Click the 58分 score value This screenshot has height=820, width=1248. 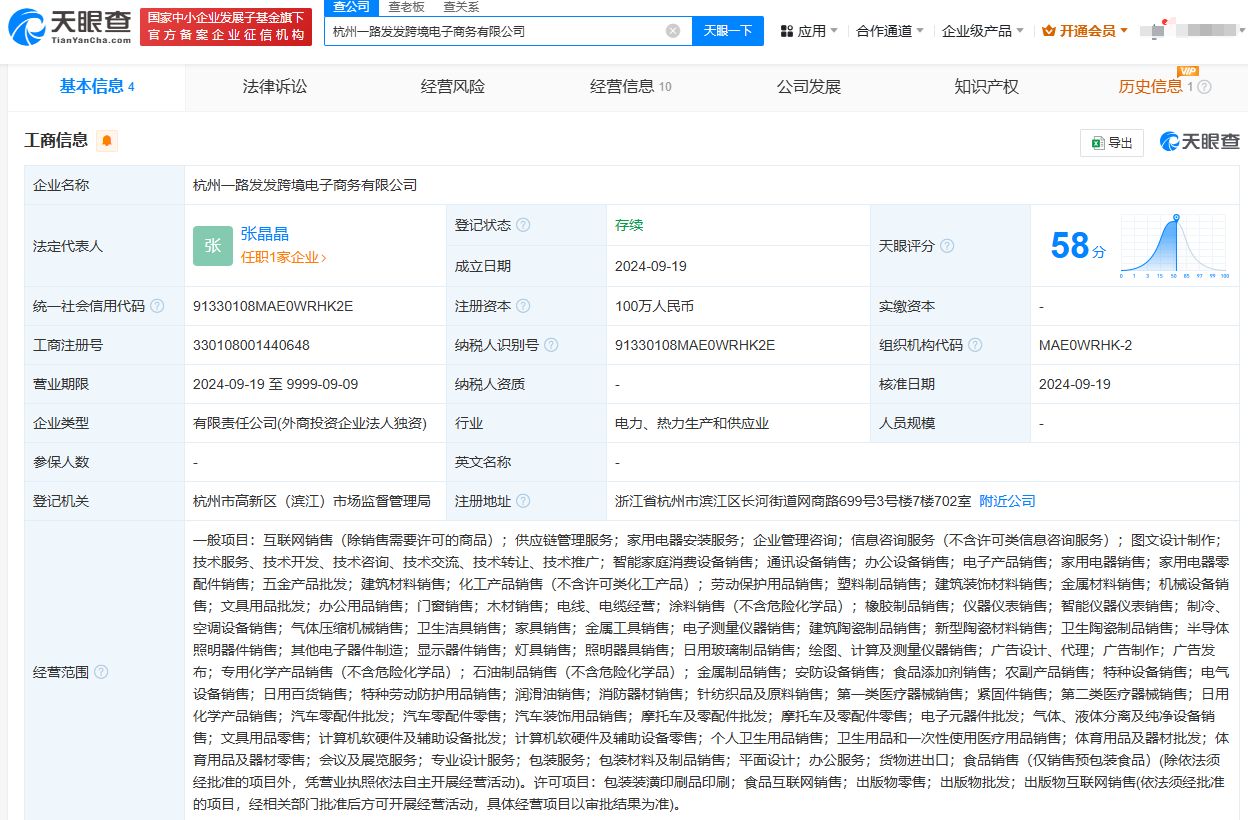1078,246
